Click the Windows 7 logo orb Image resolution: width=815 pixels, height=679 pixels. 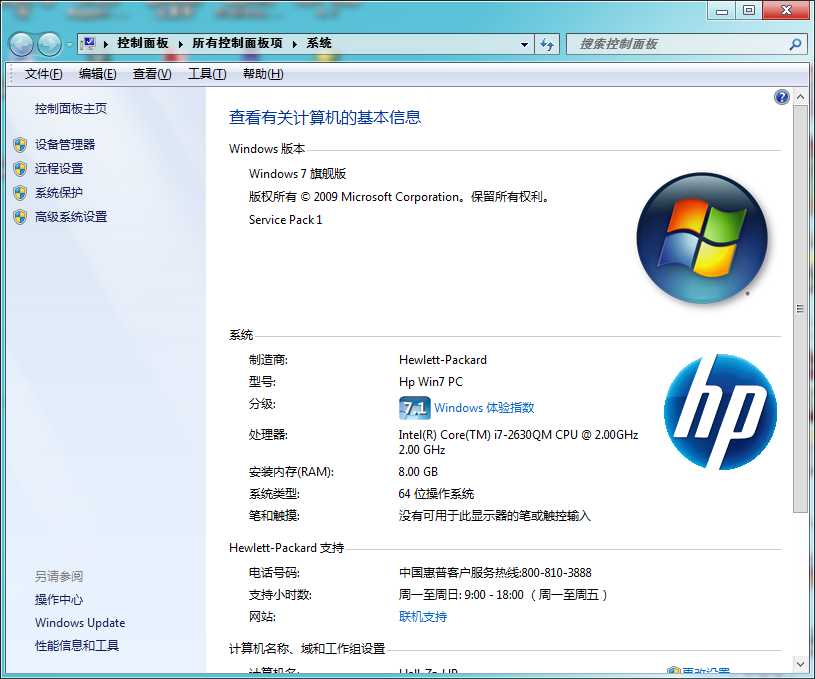[x=702, y=238]
